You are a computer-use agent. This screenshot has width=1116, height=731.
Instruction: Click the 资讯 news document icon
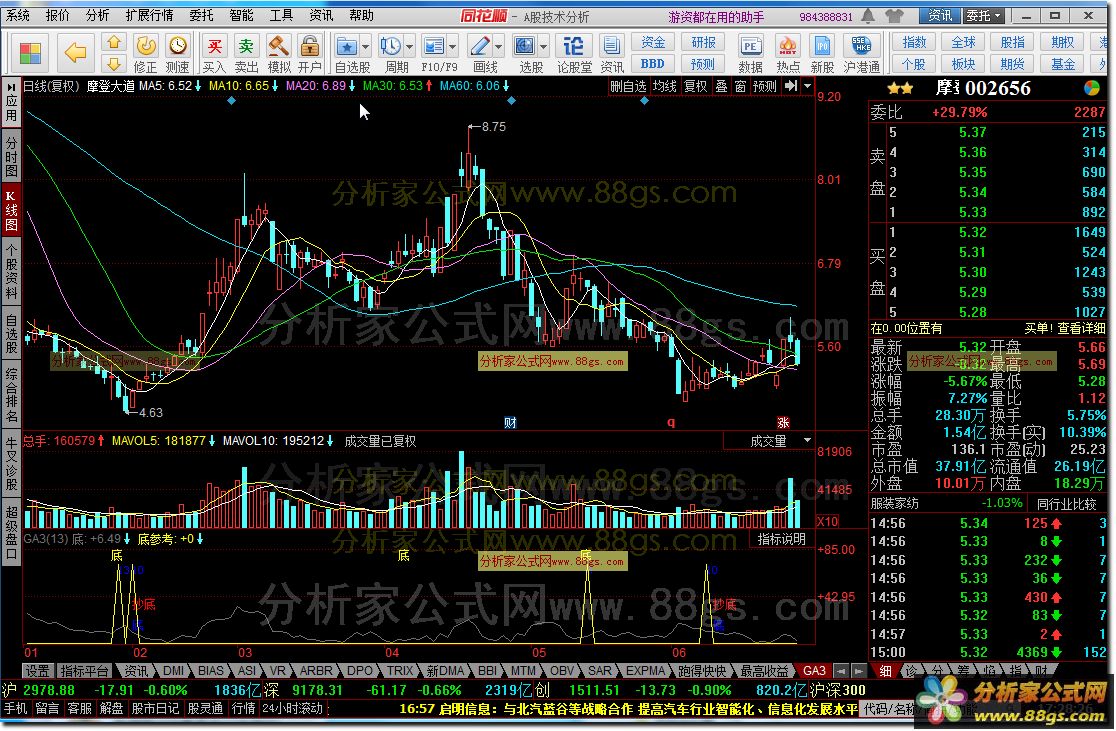pyautogui.click(x=611, y=54)
